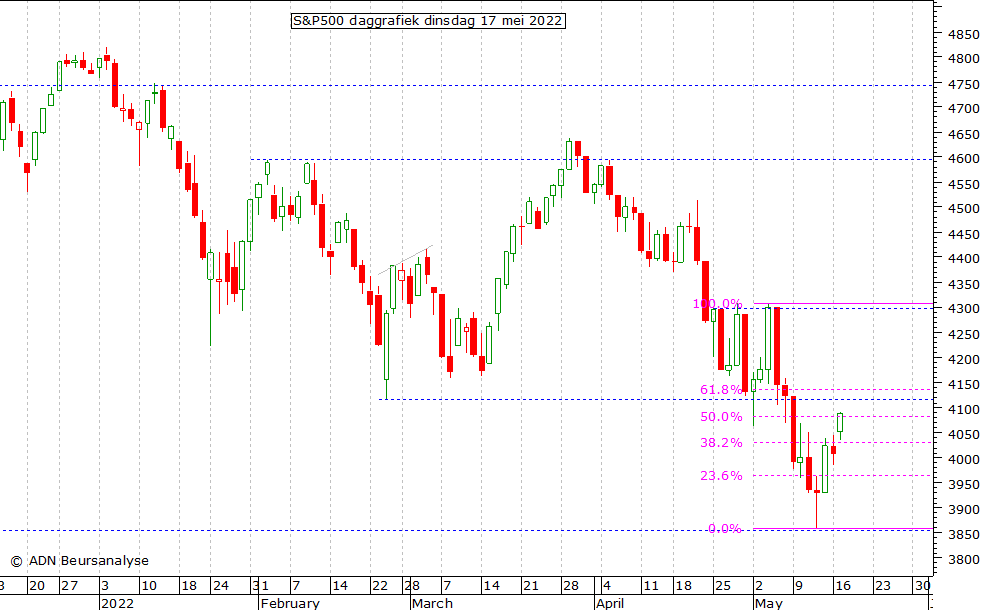Pick the January 10 date label
The width and height of the screenshot is (984, 610).
[149, 586]
